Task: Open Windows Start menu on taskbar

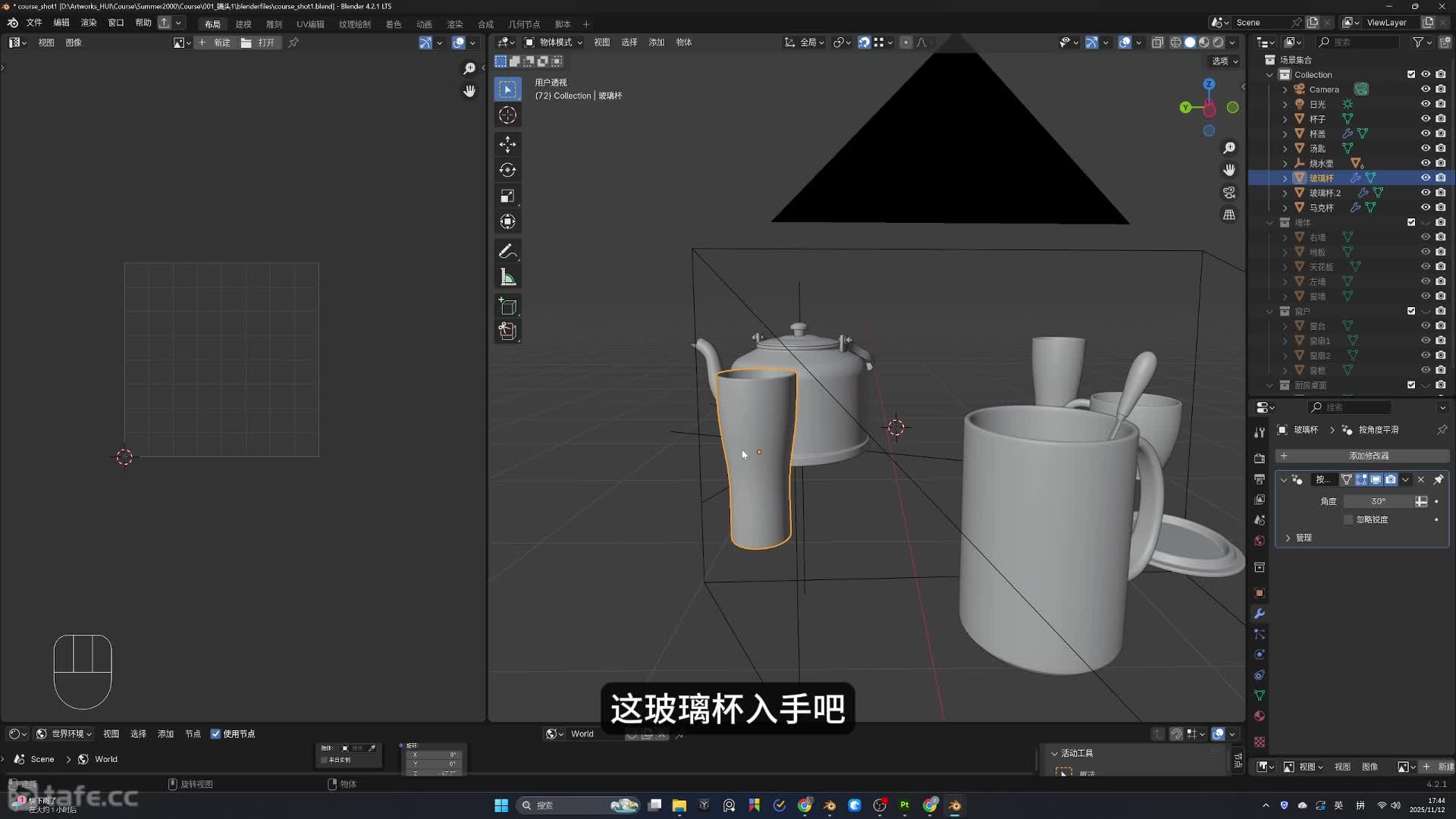Action: pyautogui.click(x=501, y=805)
